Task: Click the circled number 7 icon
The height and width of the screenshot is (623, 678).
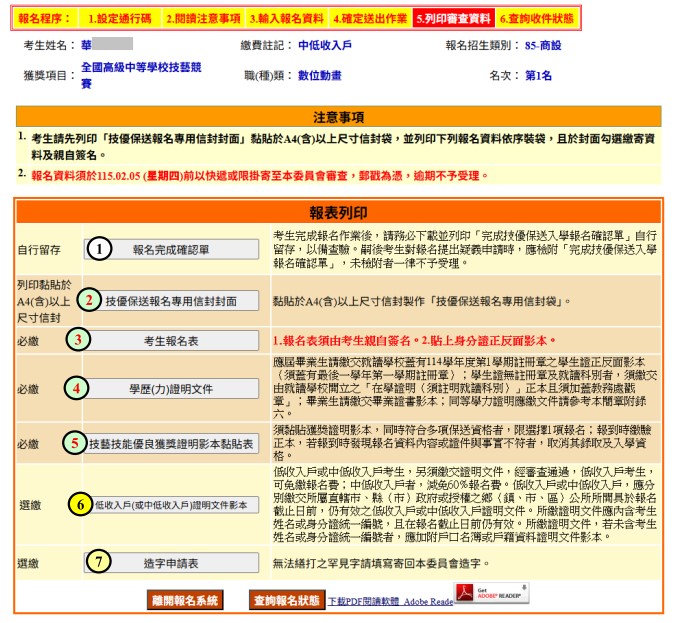Action: tap(95, 562)
